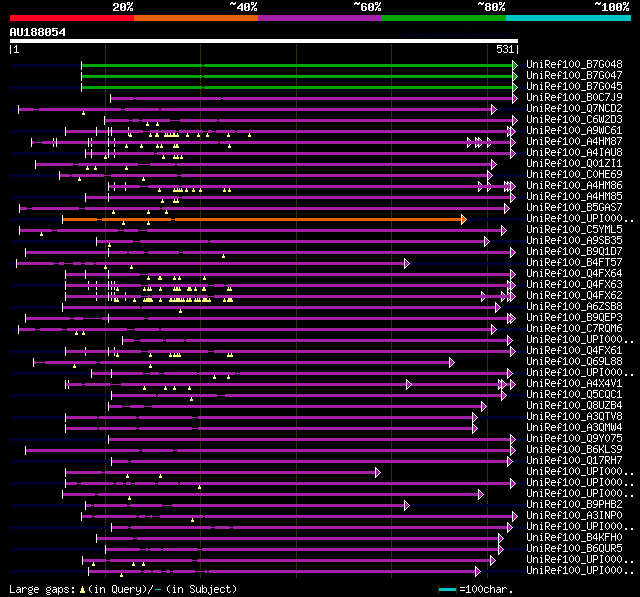
Task: Choose the UniRef100_A4HM87 entry
Action: 574,142
